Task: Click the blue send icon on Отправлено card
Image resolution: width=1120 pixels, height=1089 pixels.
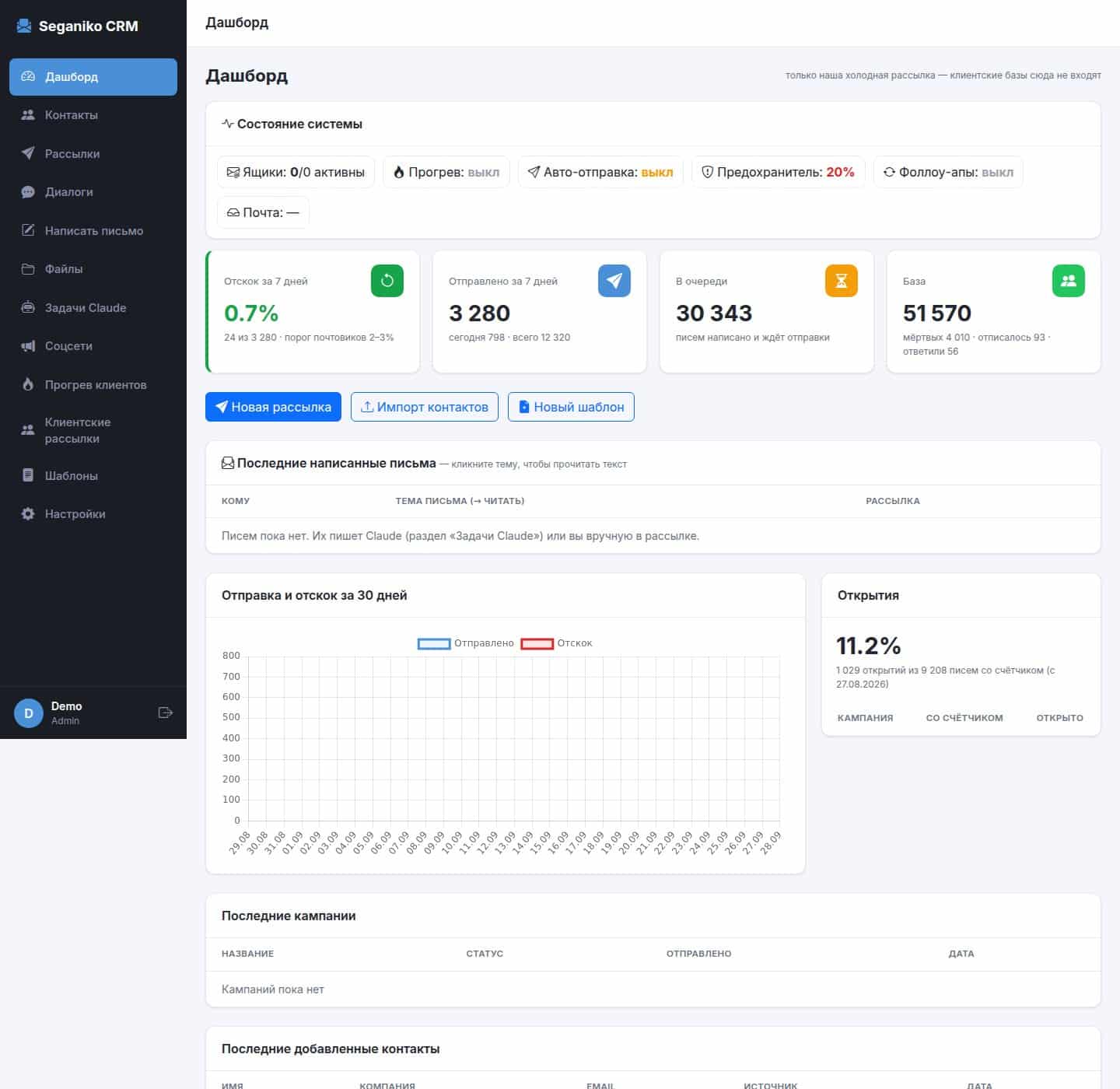Action: point(614,281)
